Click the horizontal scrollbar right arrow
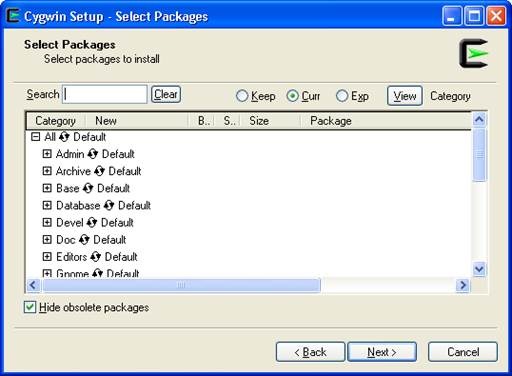Viewport: 512px width, 376px height. click(x=463, y=285)
